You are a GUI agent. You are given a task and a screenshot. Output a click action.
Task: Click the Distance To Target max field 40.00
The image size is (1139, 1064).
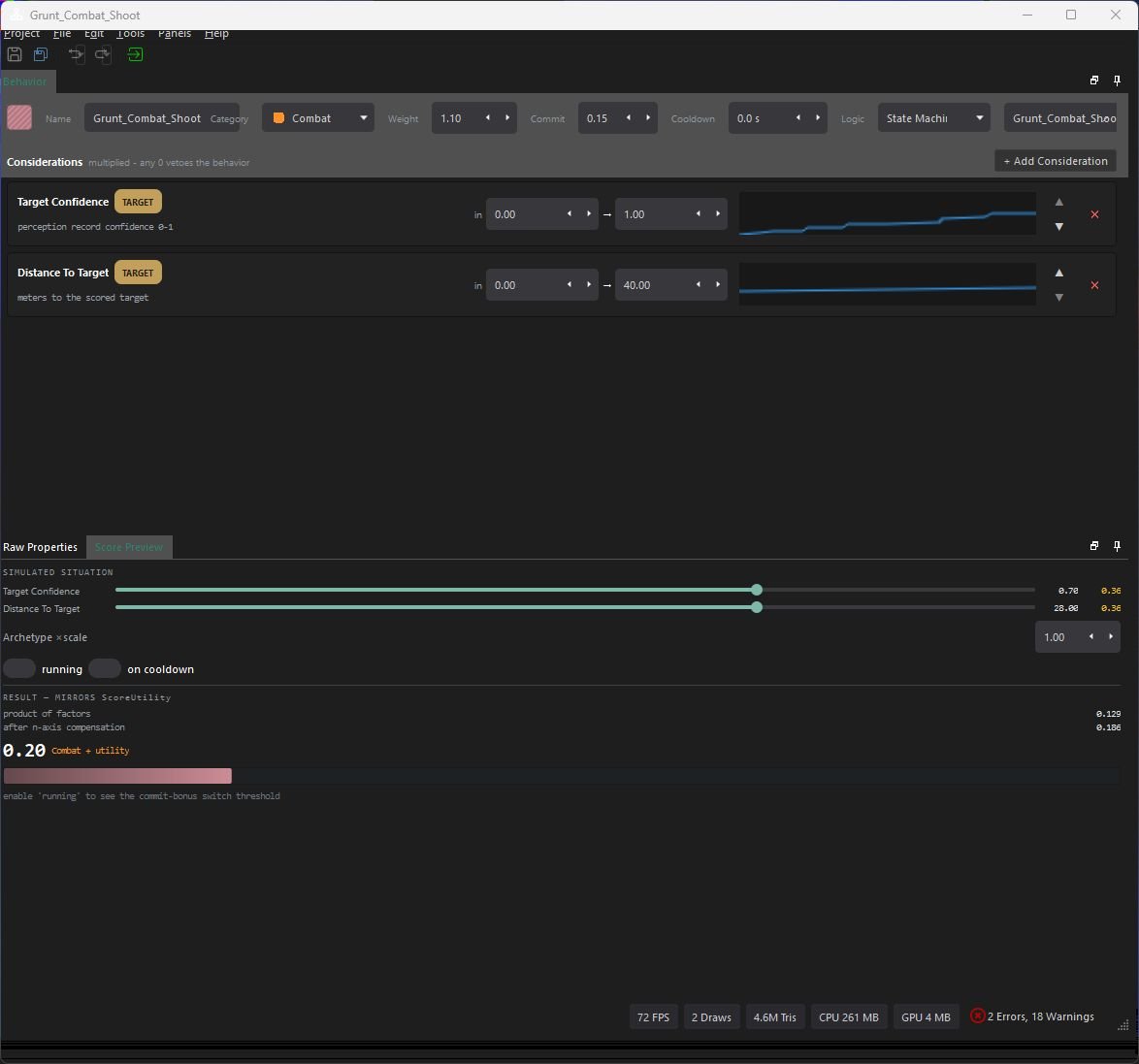pyautogui.click(x=671, y=285)
